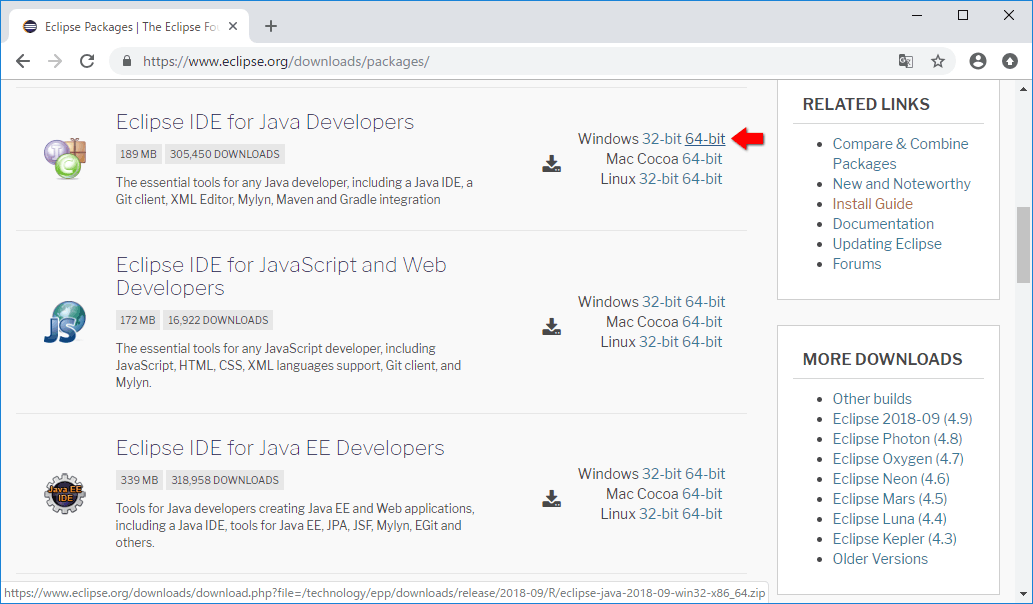Click the scrollbar up arrow
Screen dimensions: 1033x604
coord(1023,89)
